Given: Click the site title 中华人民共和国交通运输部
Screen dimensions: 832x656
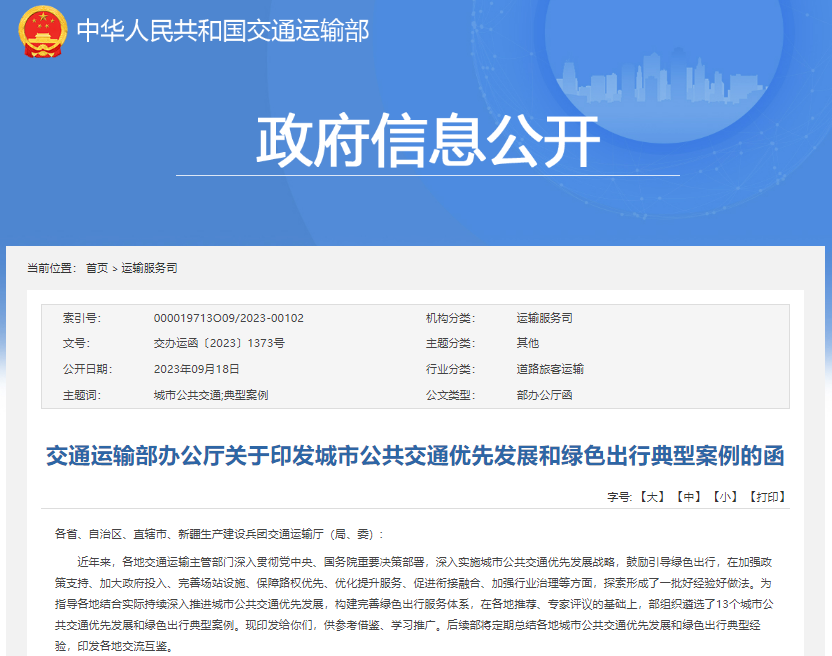Looking at the screenshot, I should tap(225, 31).
